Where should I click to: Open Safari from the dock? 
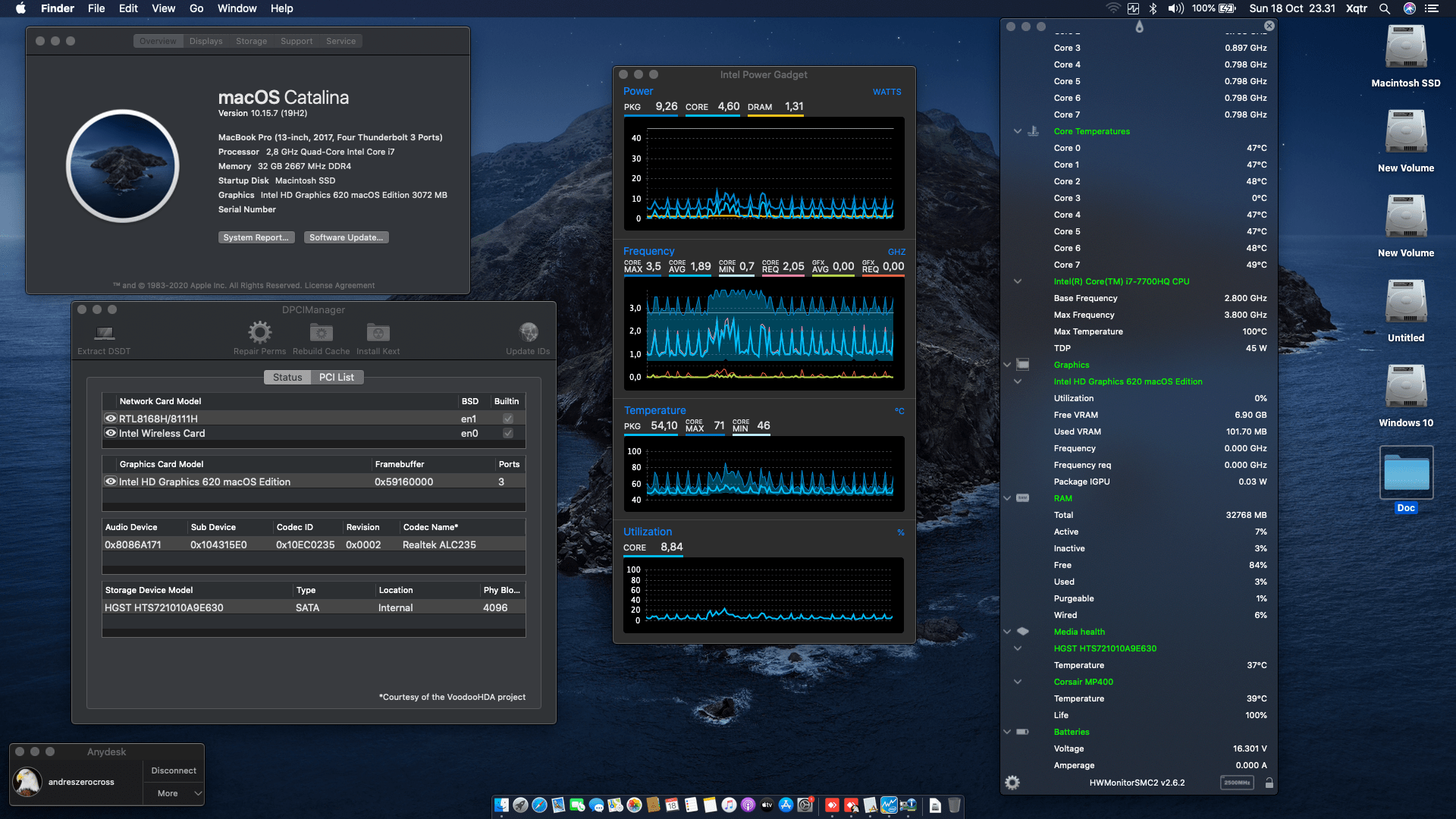point(539,805)
